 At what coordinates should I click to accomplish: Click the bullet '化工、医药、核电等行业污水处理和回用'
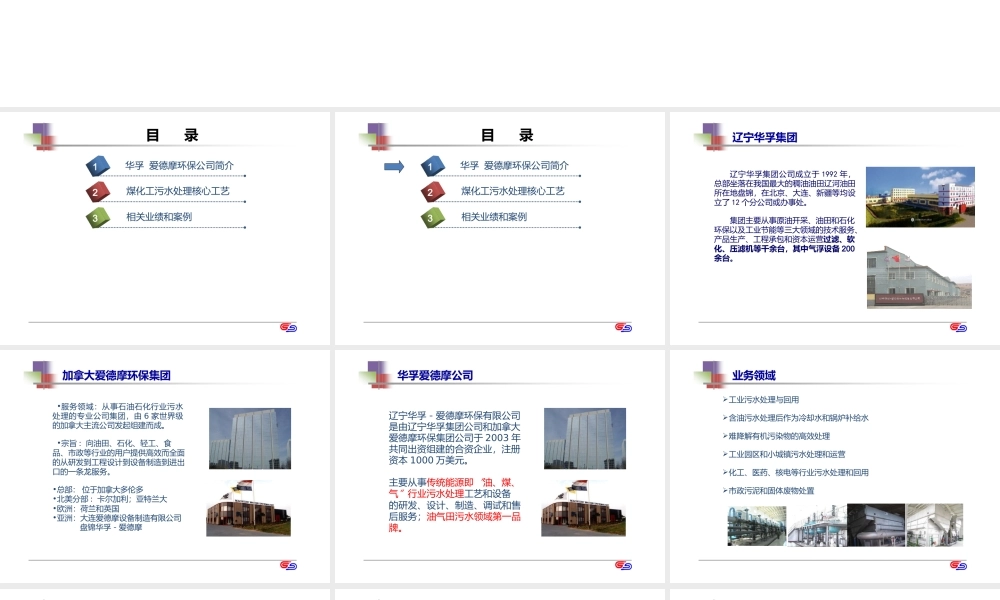tap(796, 472)
